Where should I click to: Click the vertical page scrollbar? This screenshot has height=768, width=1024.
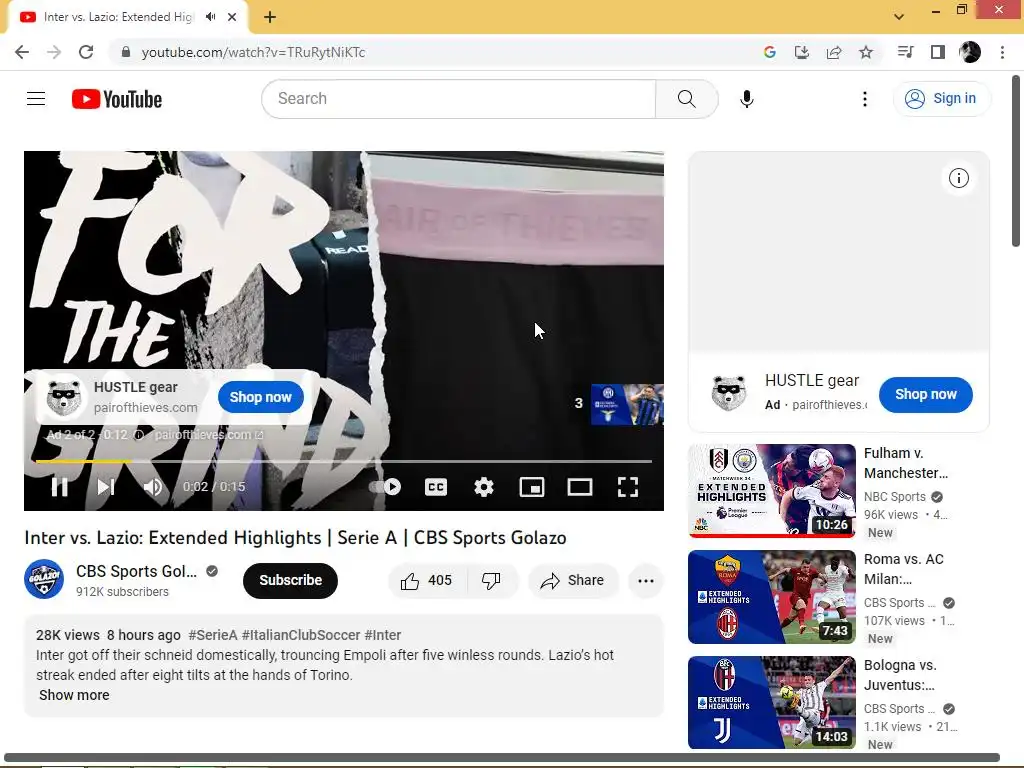(x=1016, y=161)
